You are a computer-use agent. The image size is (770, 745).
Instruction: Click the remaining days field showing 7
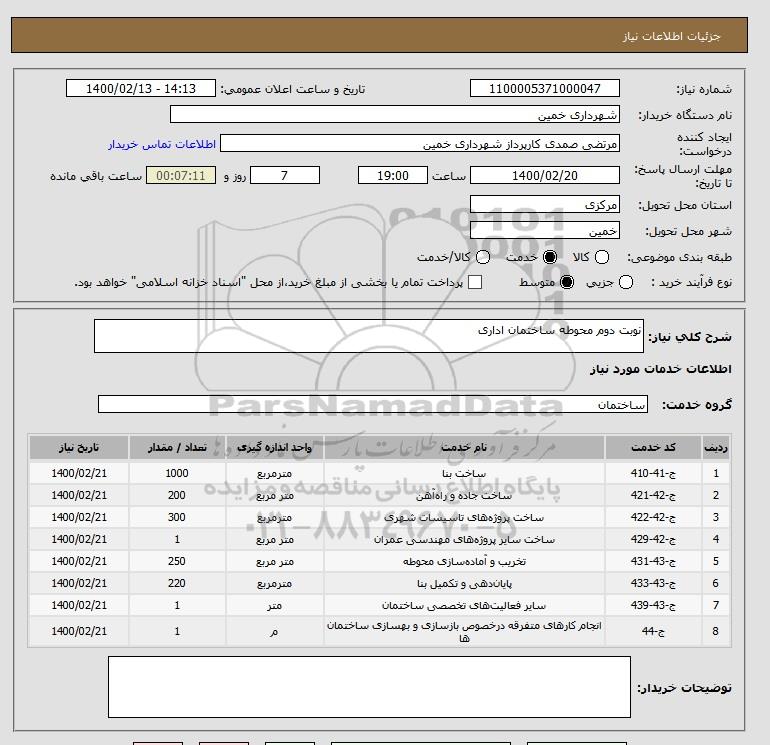point(285,175)
